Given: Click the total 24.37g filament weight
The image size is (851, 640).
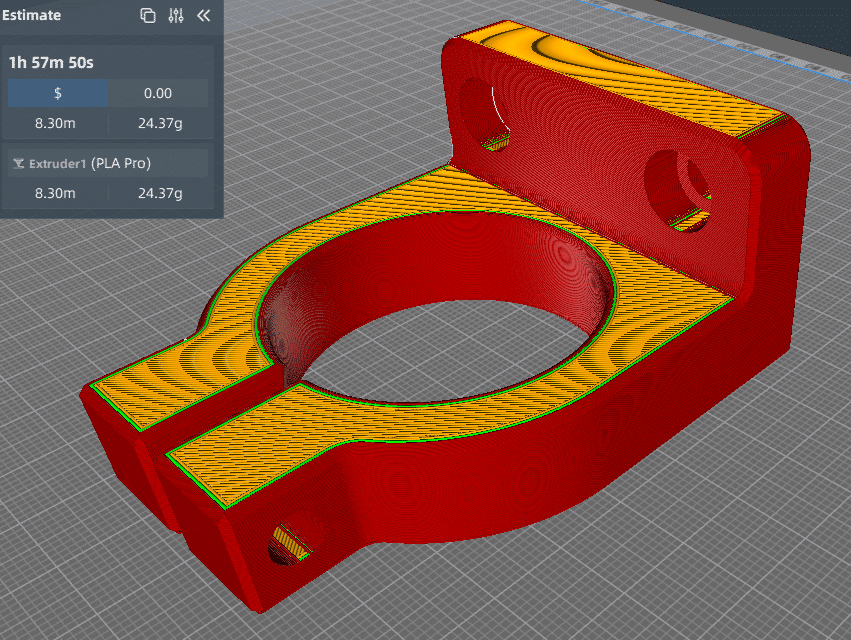Looking at the screenshot, I should pos(160,123).
